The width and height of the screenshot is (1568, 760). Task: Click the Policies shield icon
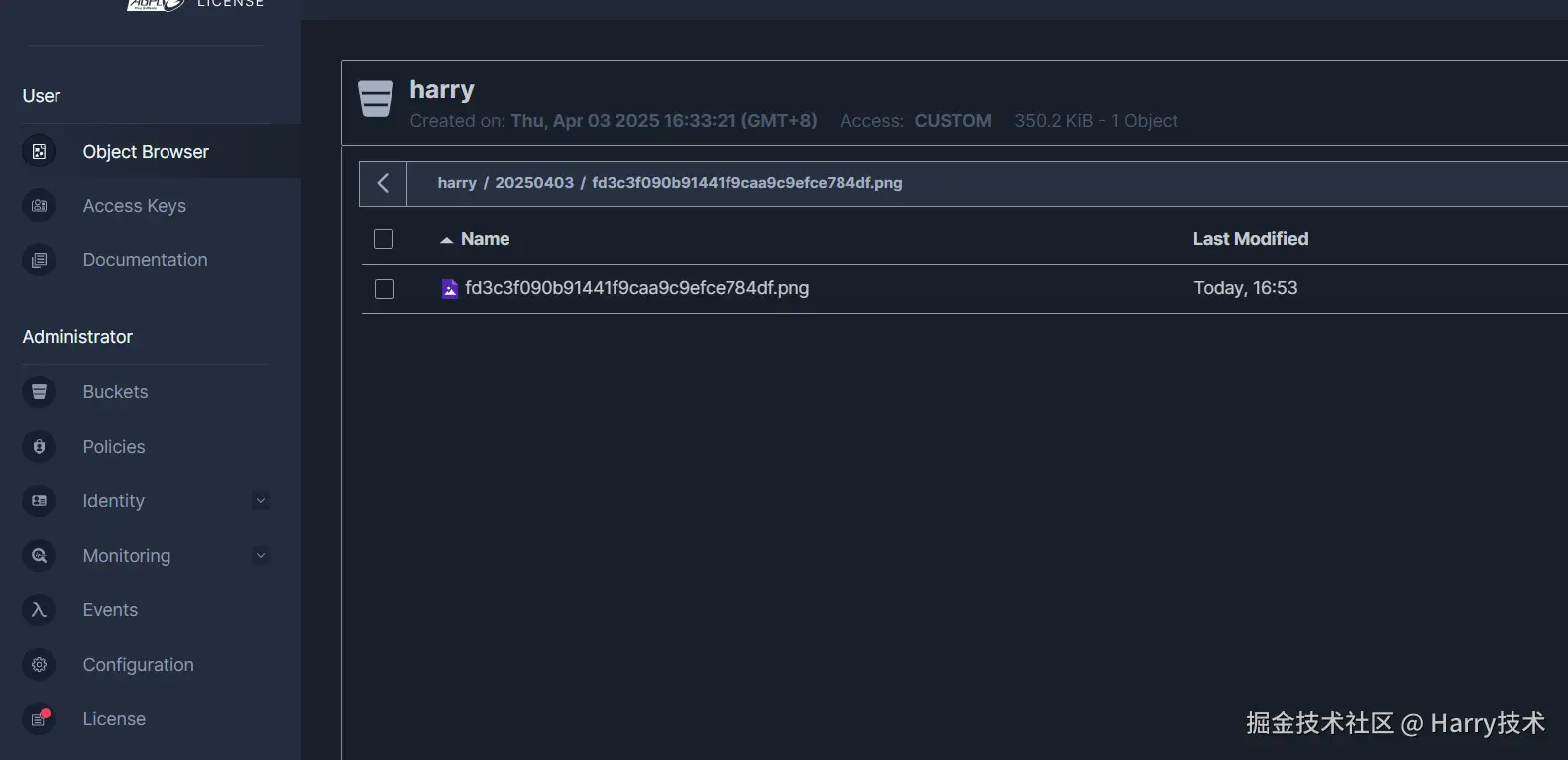click(x=39, y=447)
